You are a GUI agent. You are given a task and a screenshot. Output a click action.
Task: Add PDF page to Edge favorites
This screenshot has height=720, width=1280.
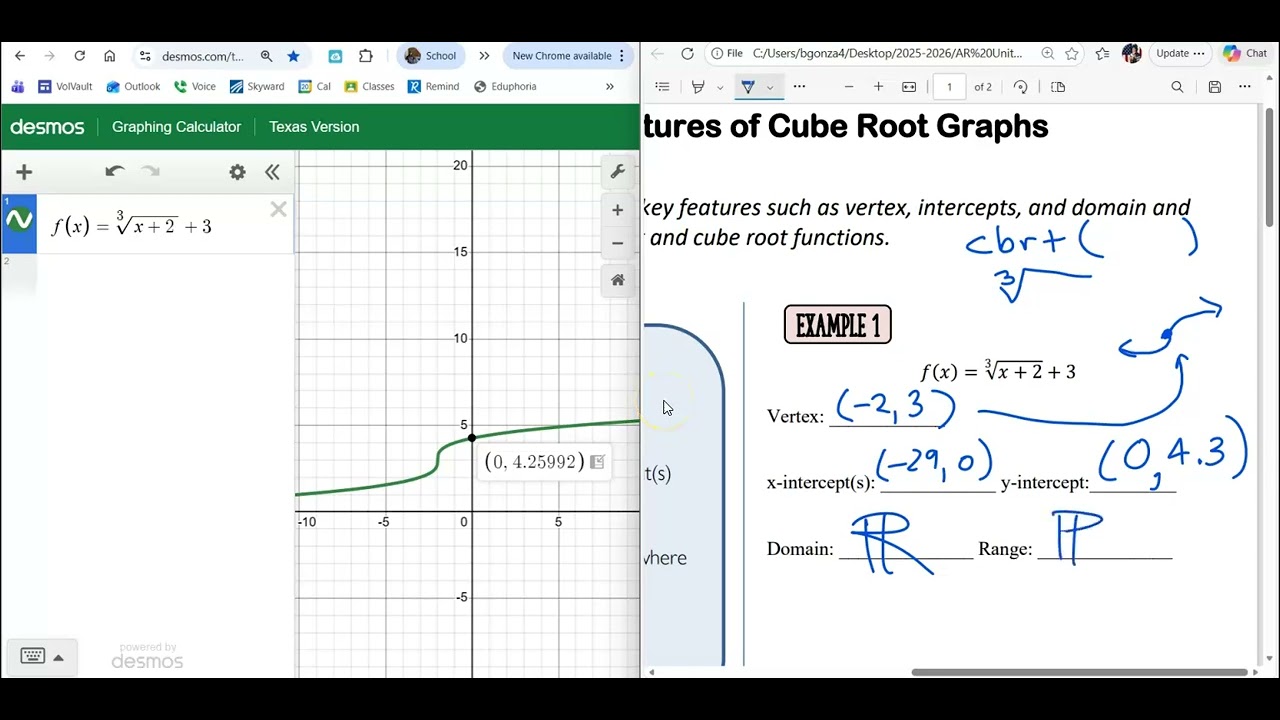pyautogui.click(x=1072, y=54)
